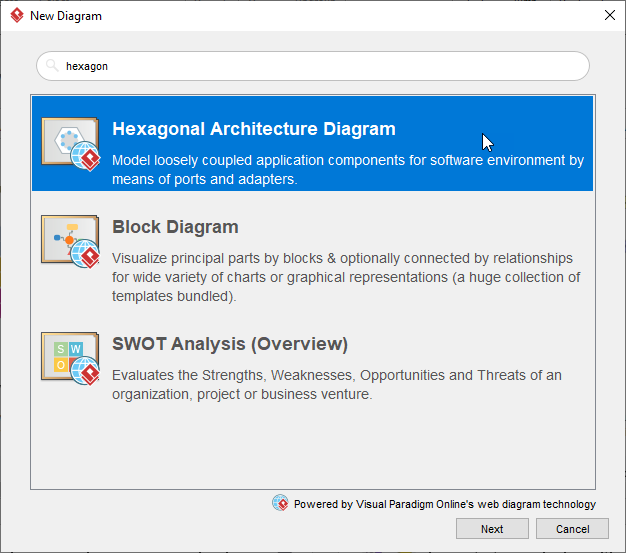626x553 pixels.
Task: Choose the Block Diagram heading
Action: click(x=175, y=227)
